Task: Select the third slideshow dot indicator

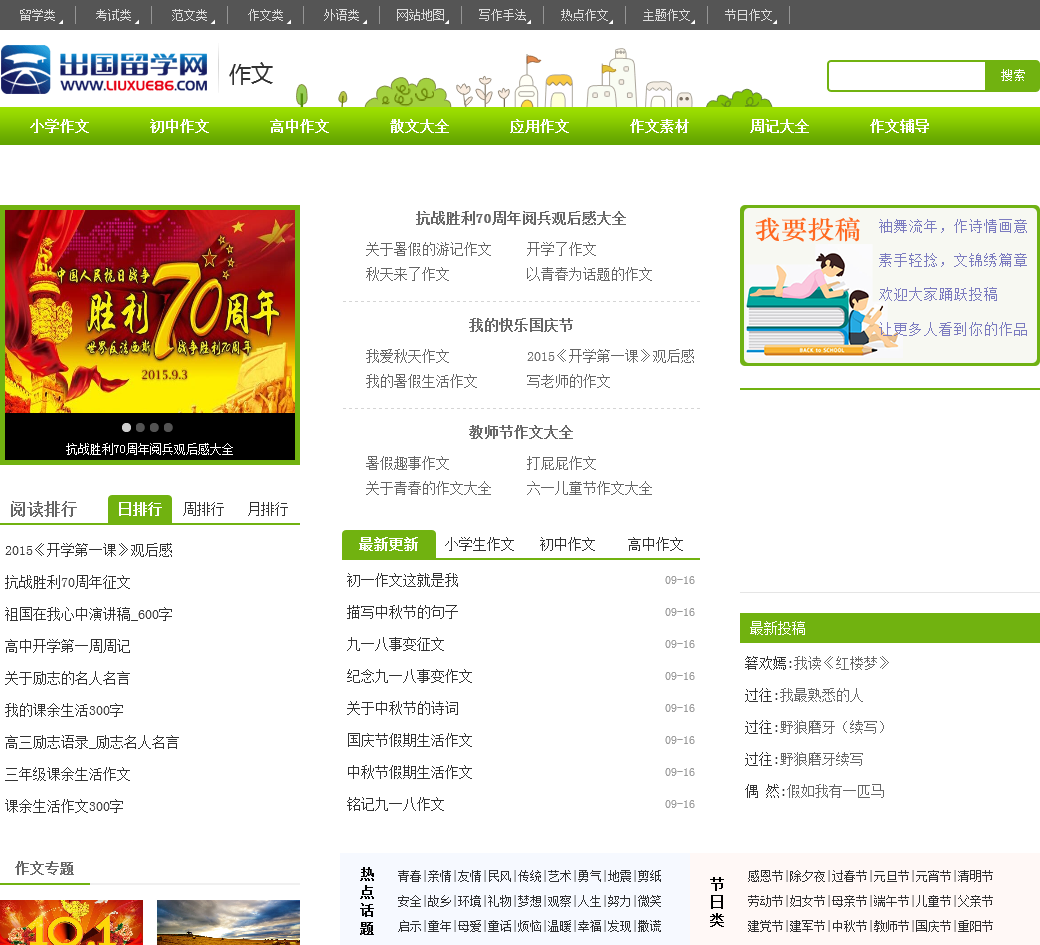Action: pos(154,428)
